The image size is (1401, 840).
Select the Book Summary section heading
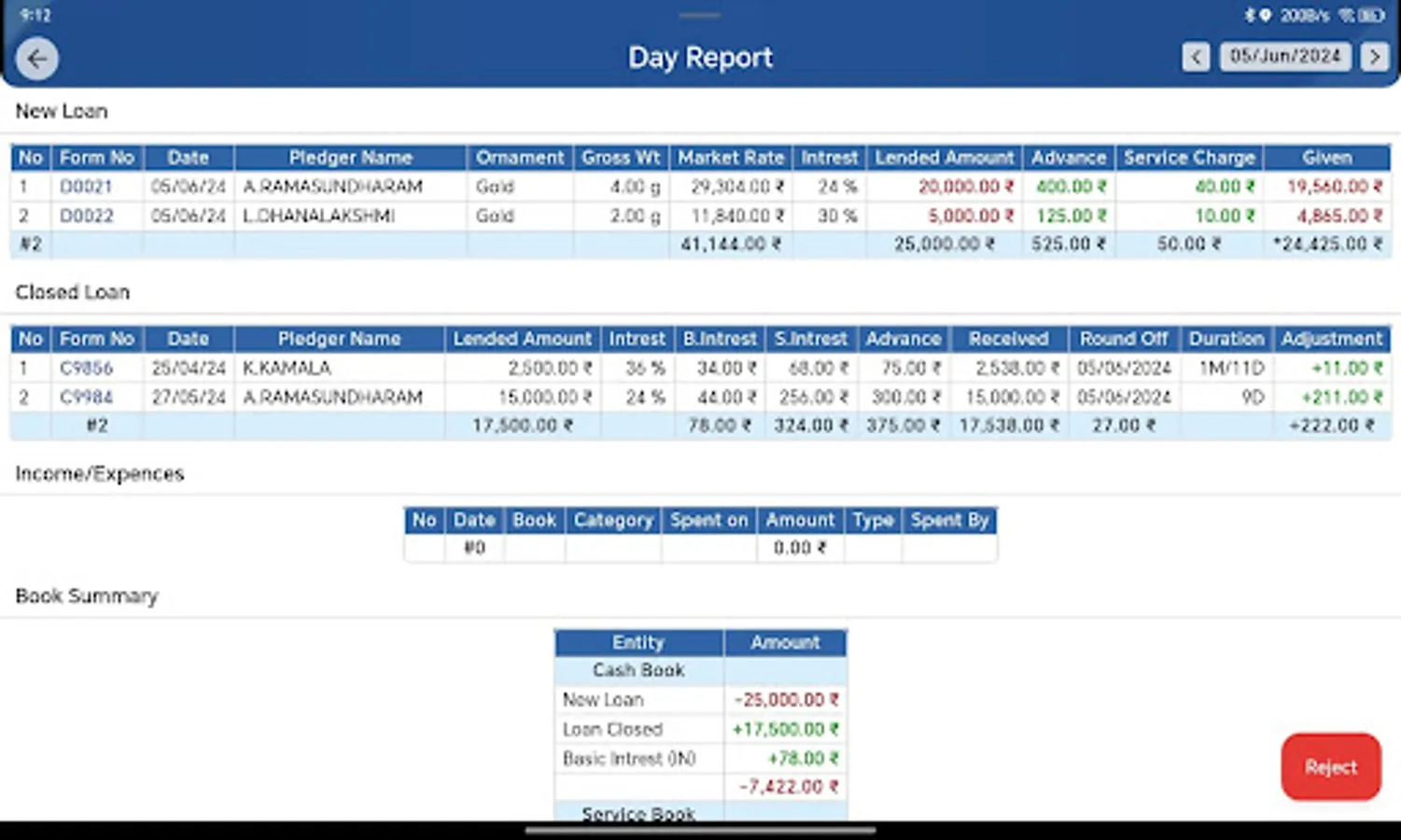(x=85, y=595)
